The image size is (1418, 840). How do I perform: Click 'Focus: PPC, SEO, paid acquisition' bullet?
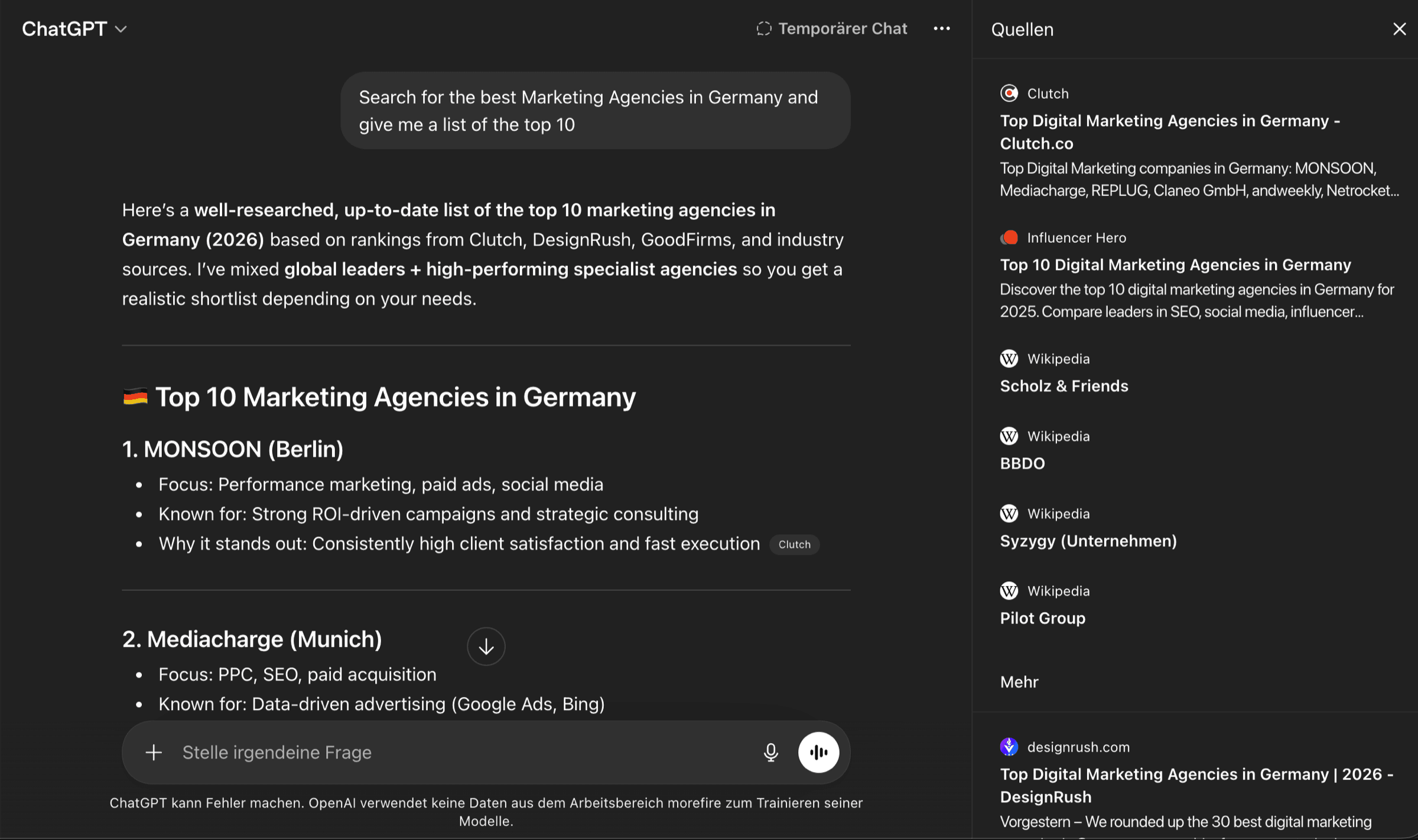(x=297, y=675)
